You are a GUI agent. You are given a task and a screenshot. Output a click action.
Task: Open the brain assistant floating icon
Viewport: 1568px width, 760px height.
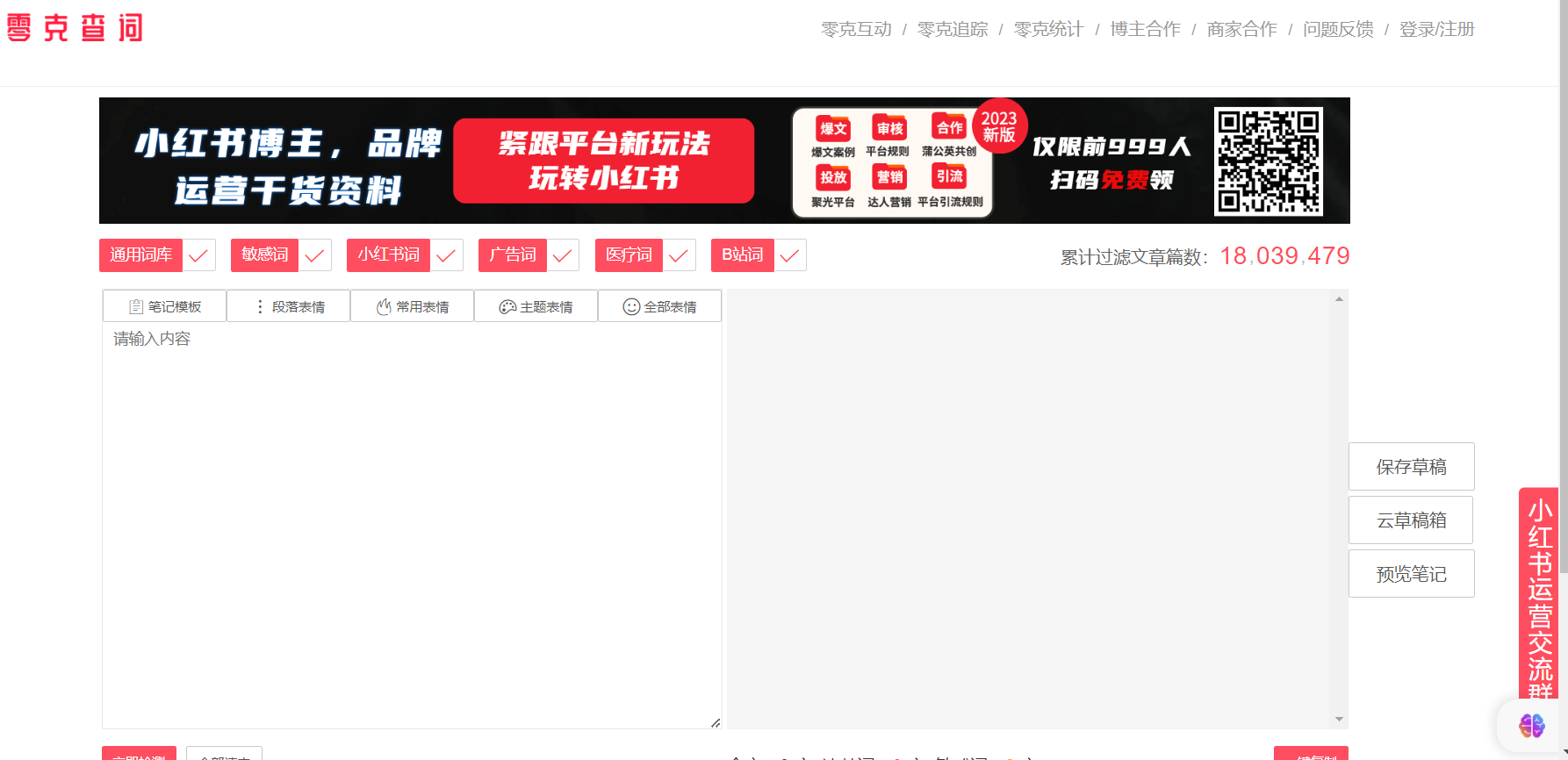point(1531,726)
